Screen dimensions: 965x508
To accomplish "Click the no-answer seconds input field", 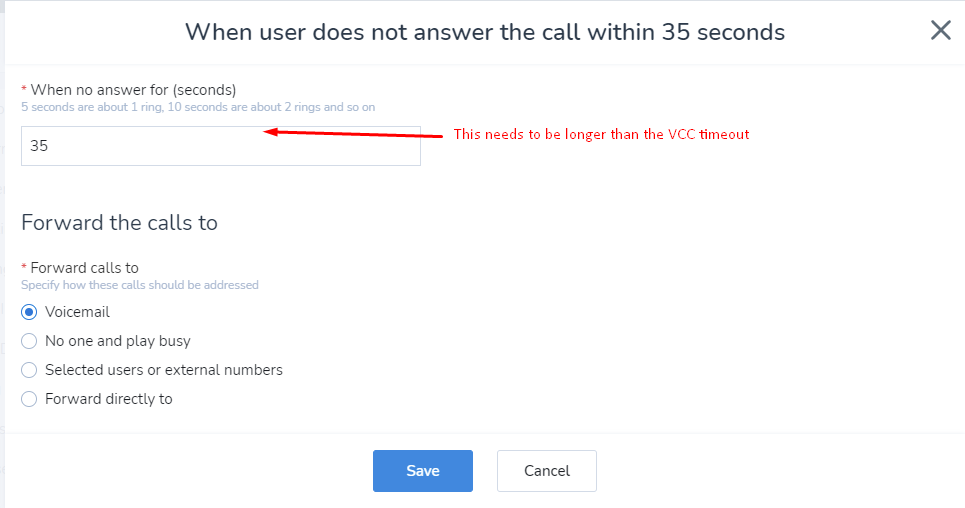I will pos(220,146).
